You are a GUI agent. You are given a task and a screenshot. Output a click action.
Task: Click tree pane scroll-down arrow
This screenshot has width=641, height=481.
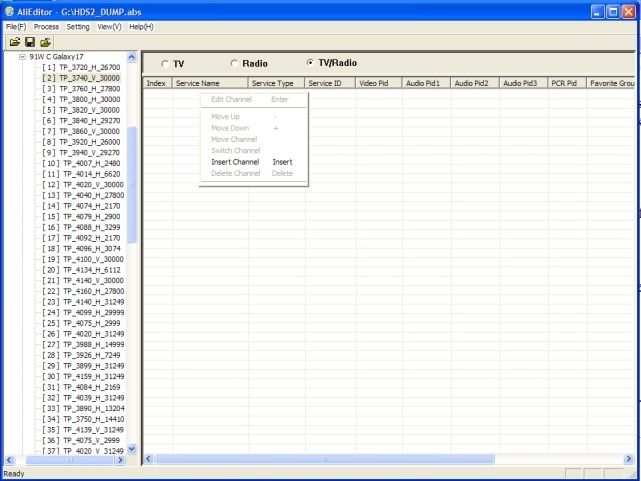click(x=132, y=449)
